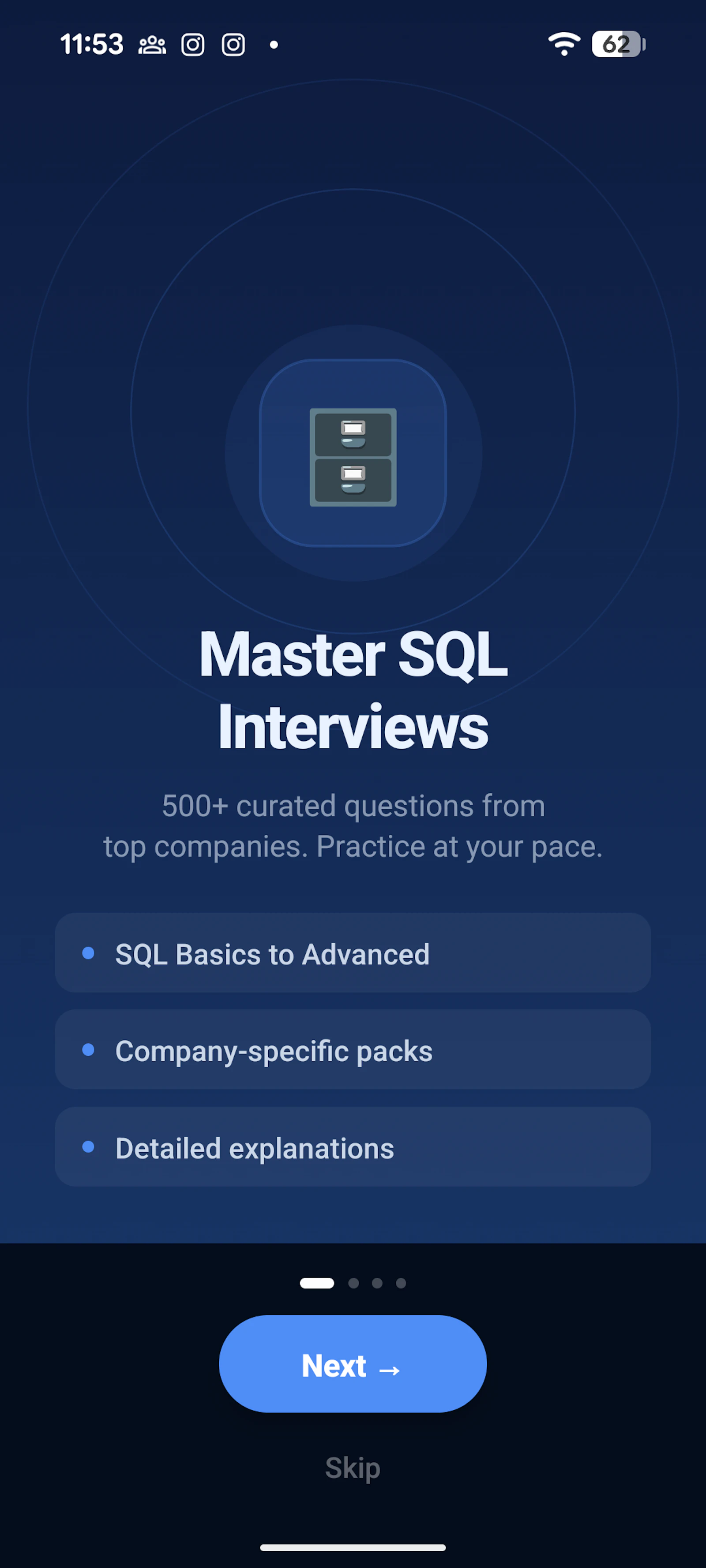Tap the Wi-Fi status icon

pyautogui.click(x=564, y=44)
